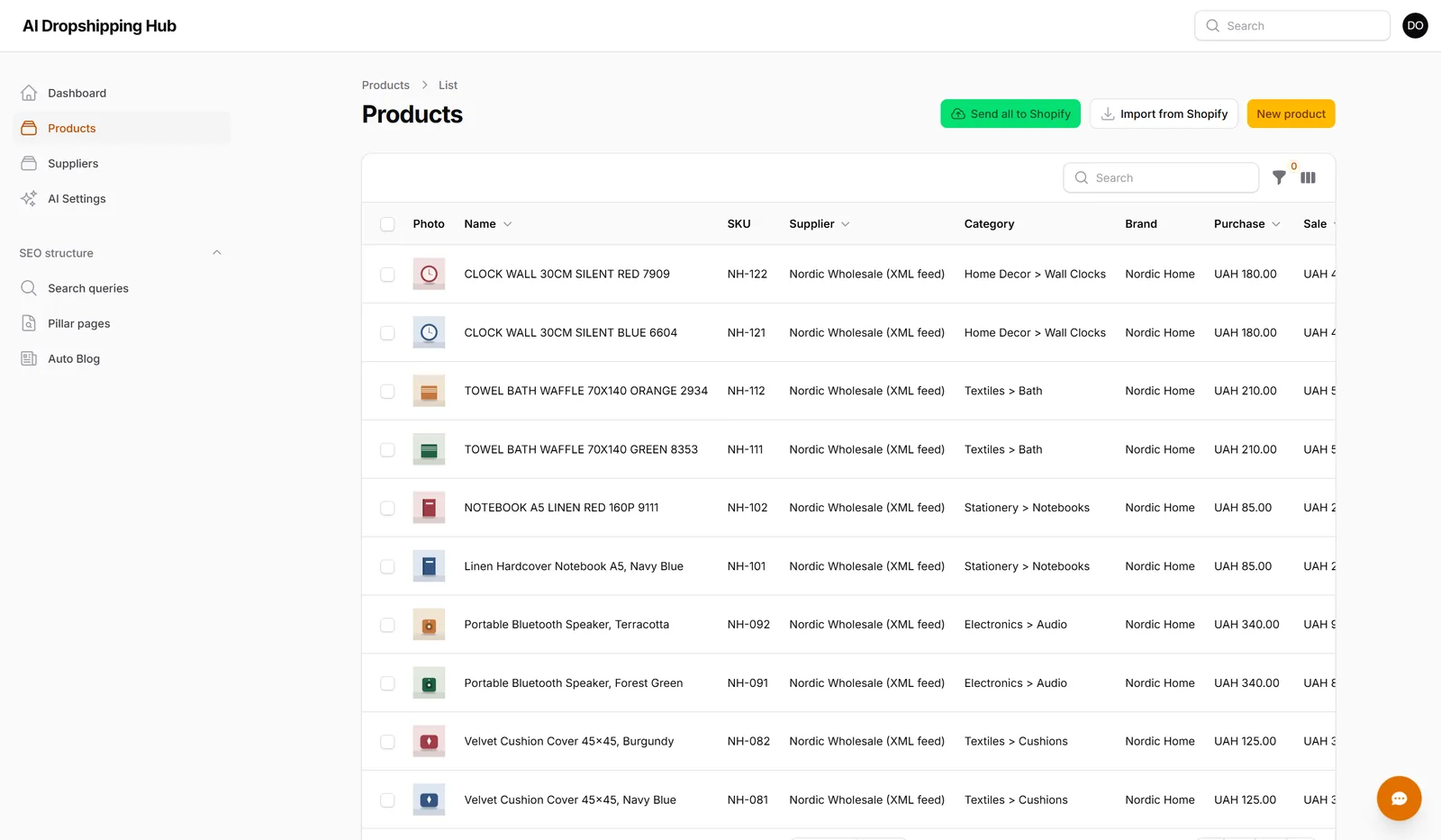Open the Dashboard home icon
This screenshot has height=840, width=1441.
(x=29, y=93)
